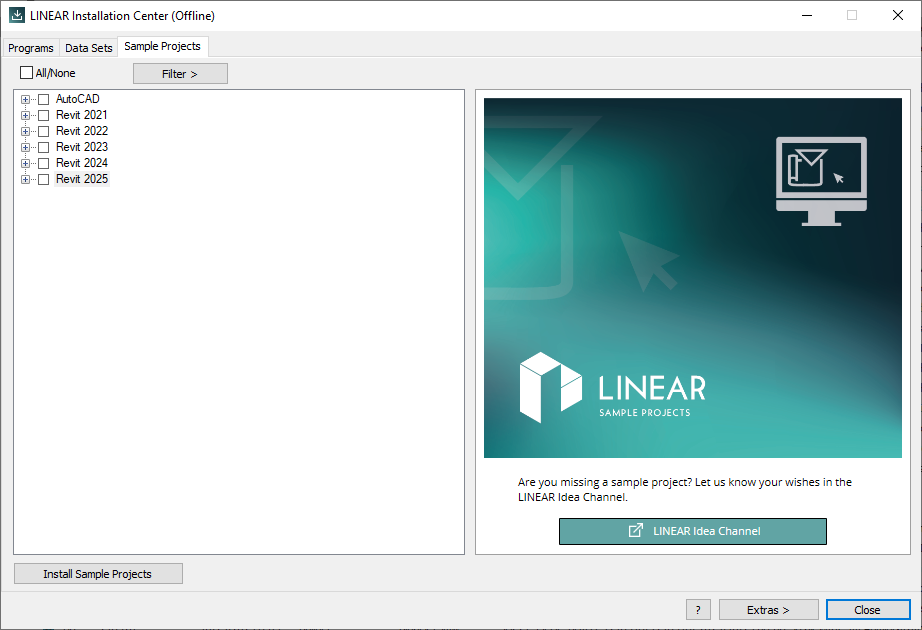Screen dimensions: 922x630
Task: Click Install Sample Projects button
Action: [x=98, y=574]
